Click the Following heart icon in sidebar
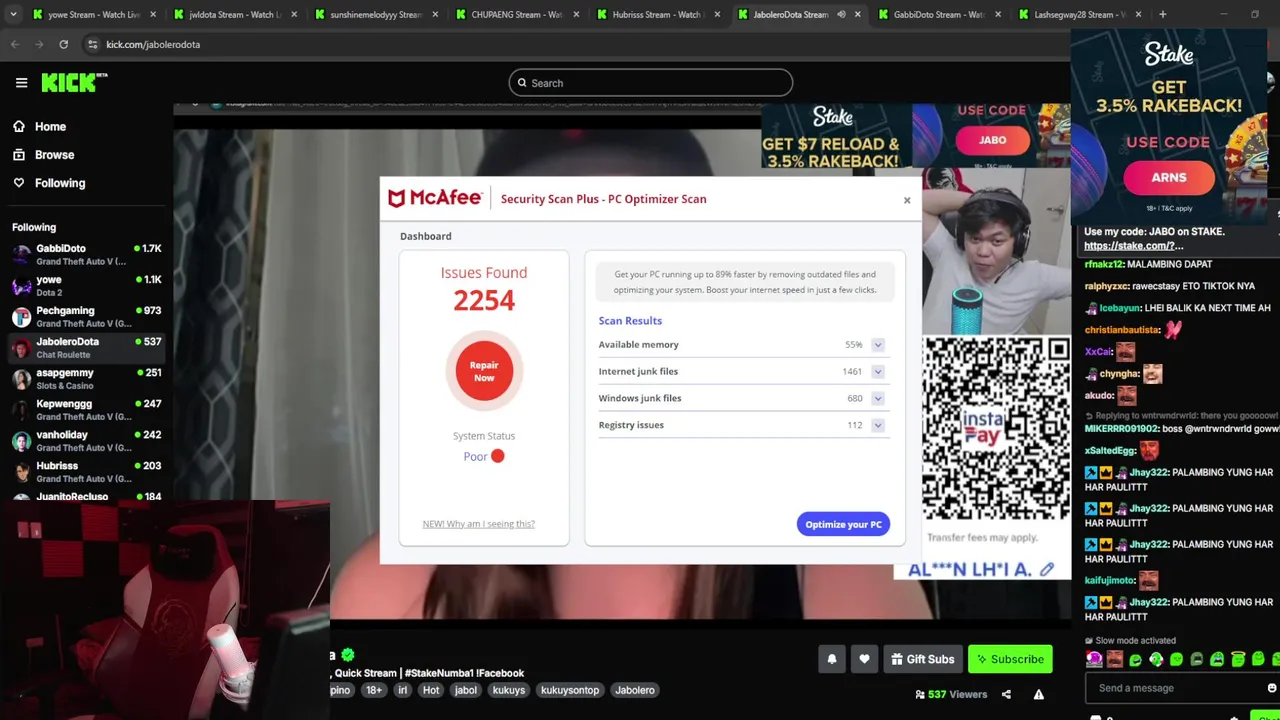Viewport: 1280px width, 720px height. click(x=19, y=183)
